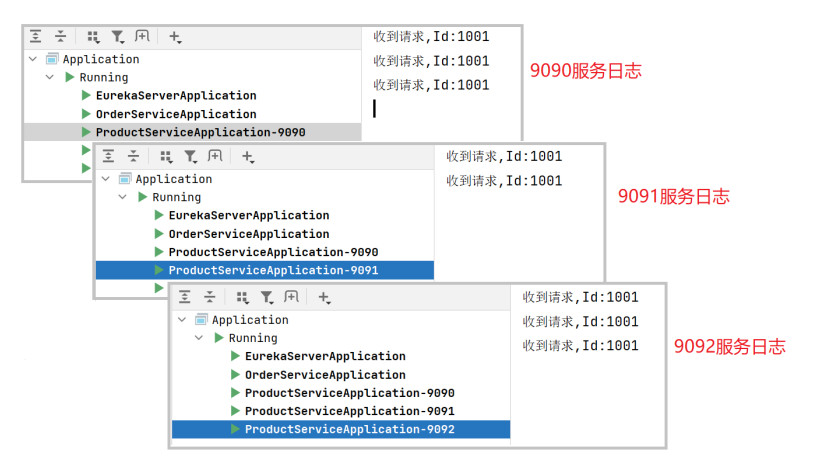Image resolution: width=824 pixels, height=470 pixels.
Task: Click the red 9092服务日志 label
Action: pyautogui.click(x=730, y=346)
